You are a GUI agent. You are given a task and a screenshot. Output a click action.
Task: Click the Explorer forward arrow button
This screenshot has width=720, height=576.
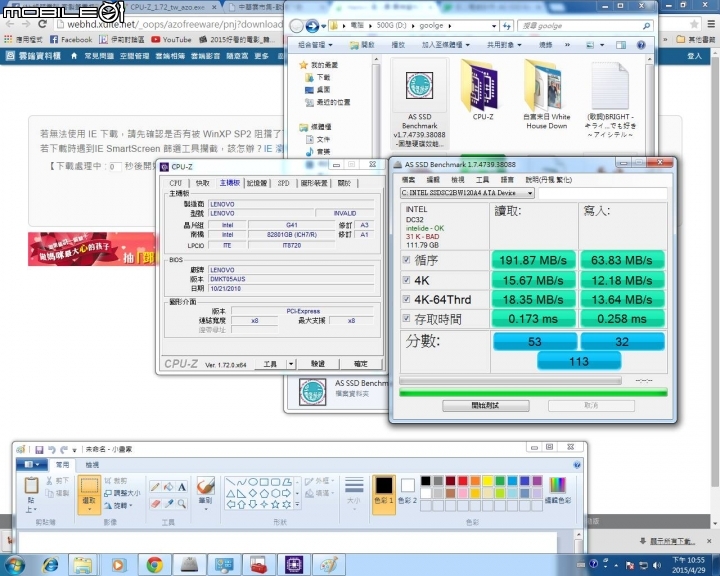312,26
